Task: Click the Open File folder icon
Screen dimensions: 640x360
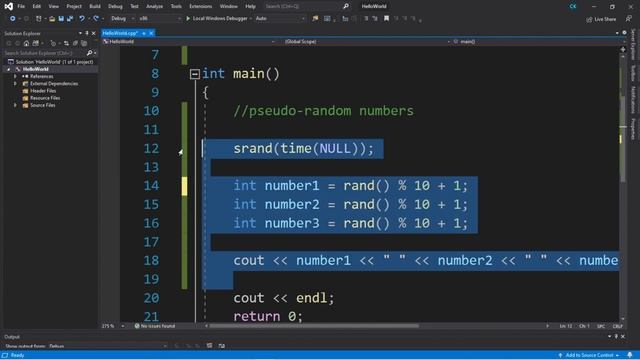Action: 52,19
